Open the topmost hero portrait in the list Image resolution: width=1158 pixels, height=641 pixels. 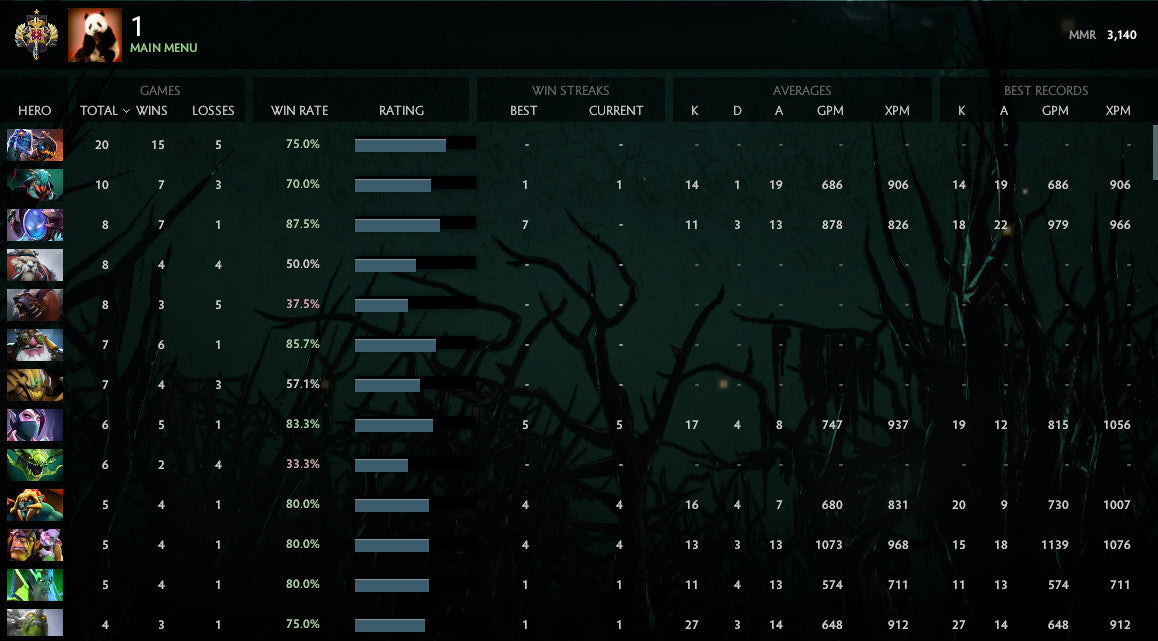coord(34,145)
